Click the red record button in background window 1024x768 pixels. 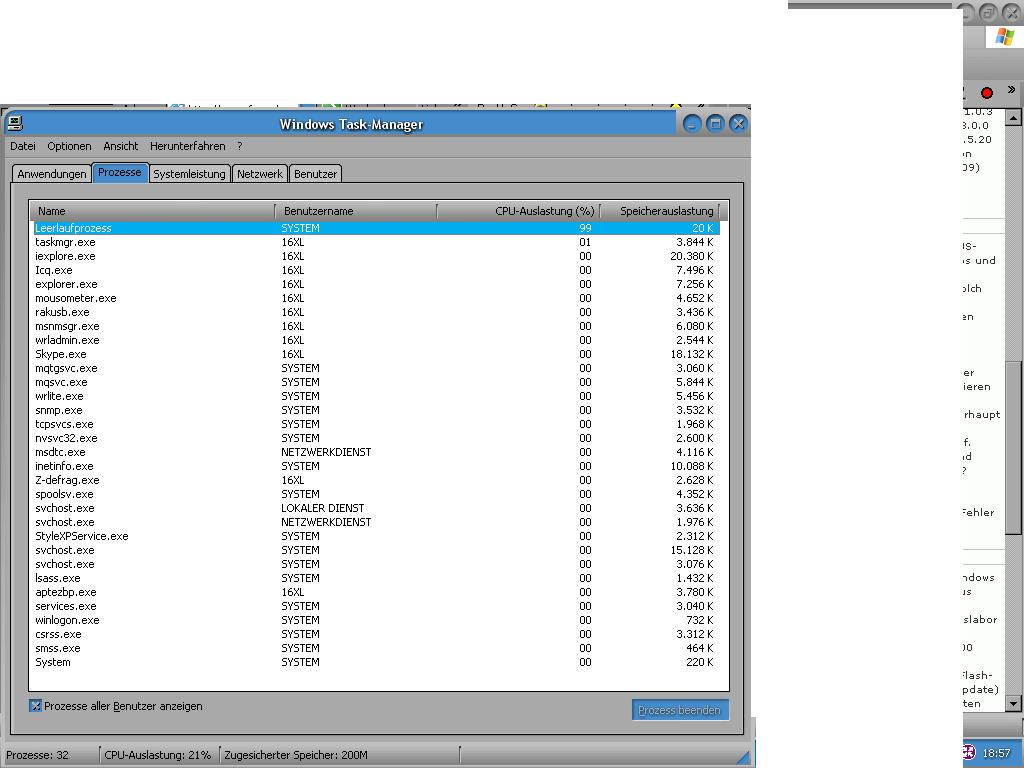point(986,93)
